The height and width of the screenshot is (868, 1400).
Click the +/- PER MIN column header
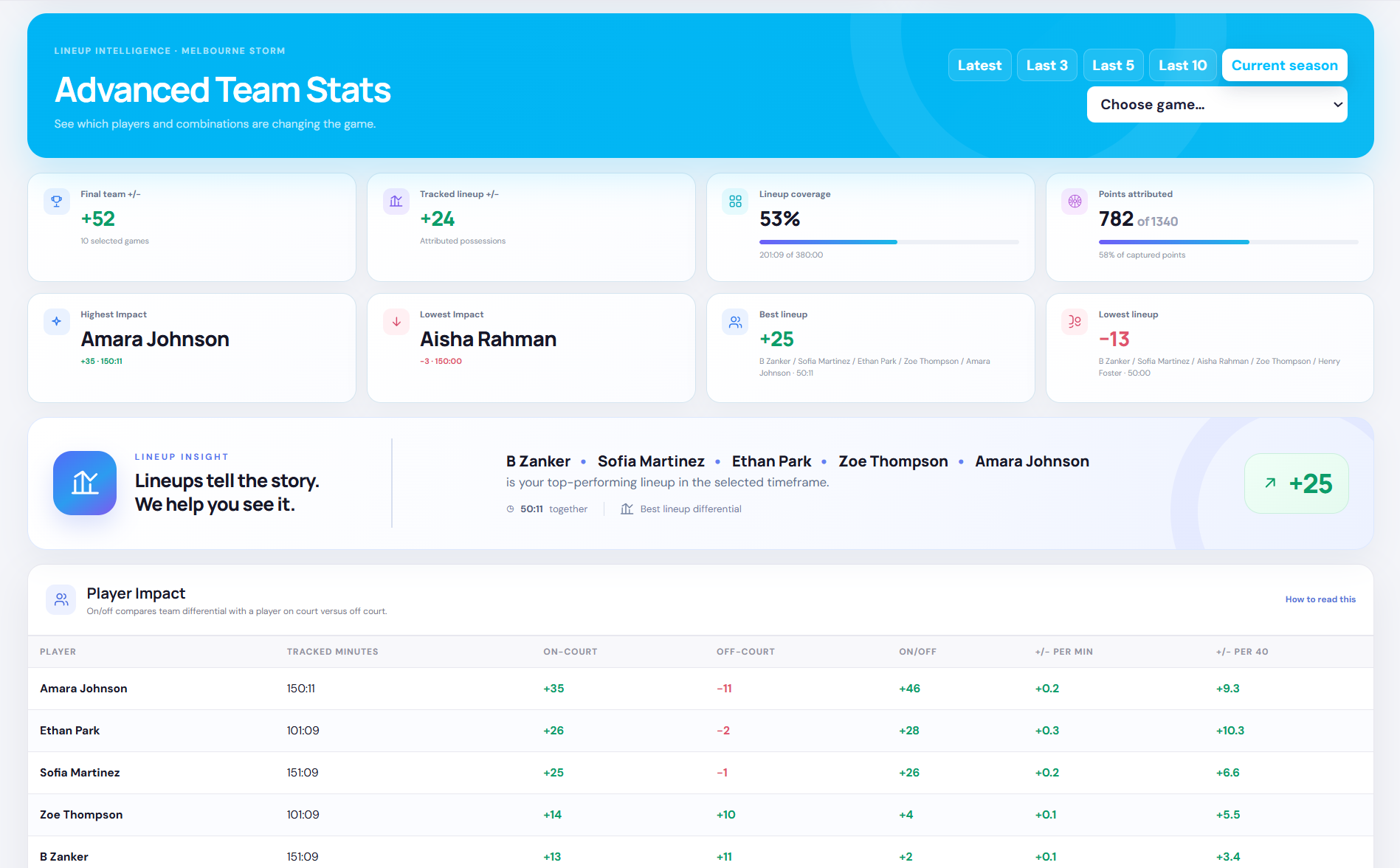[1063, 652]
